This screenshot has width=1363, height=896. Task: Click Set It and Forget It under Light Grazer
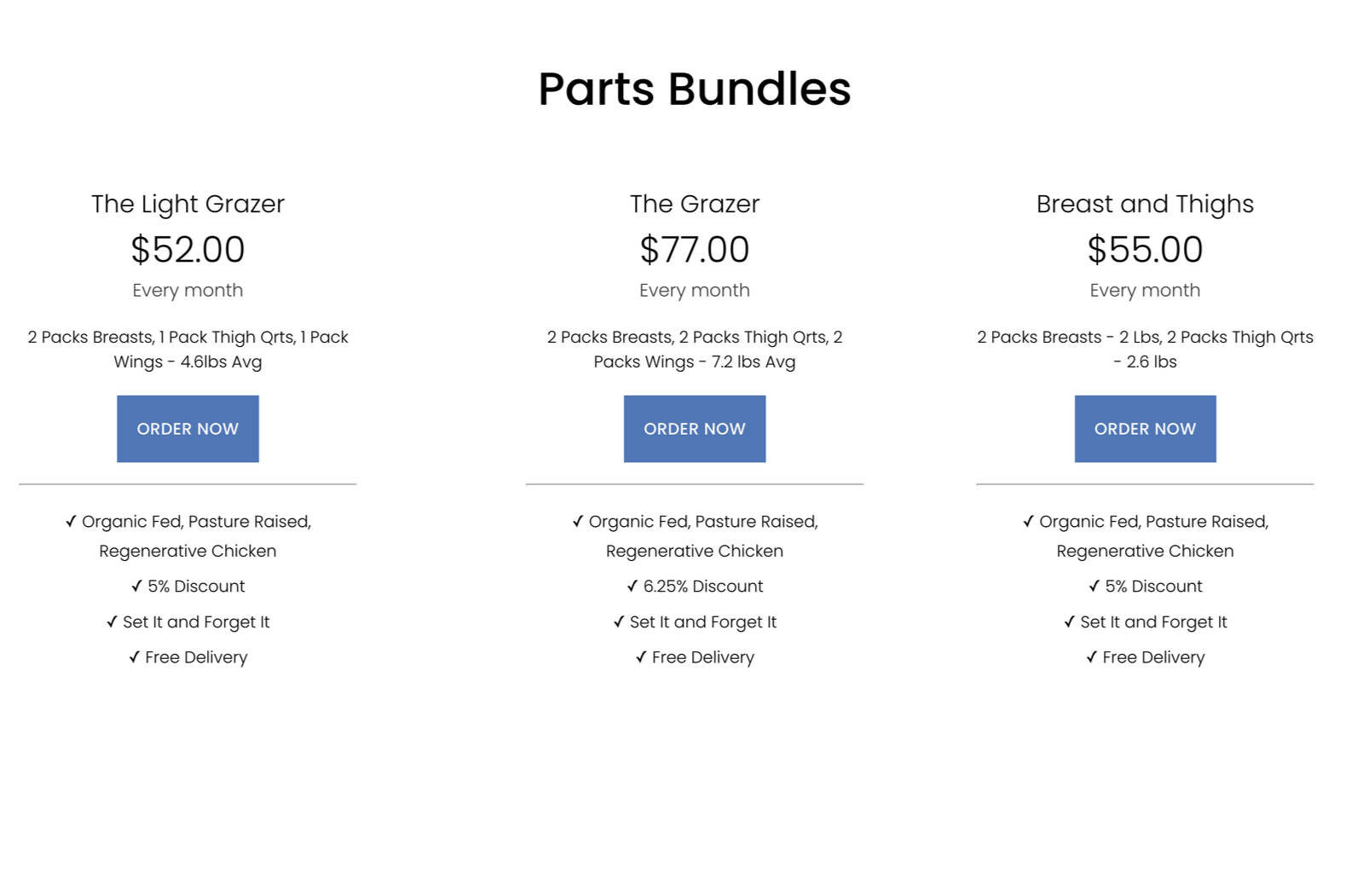coord(188,622)
